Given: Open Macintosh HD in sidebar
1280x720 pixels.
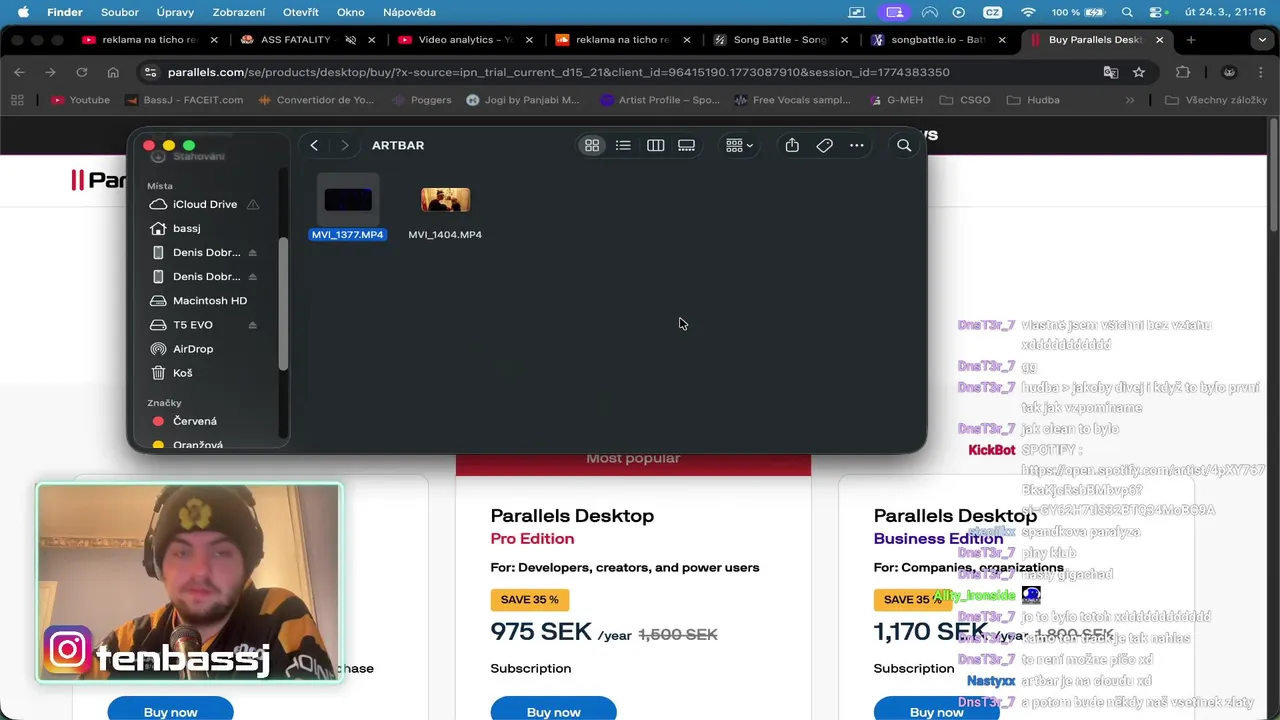Looking at the screenshot, I should click(209, 300).
